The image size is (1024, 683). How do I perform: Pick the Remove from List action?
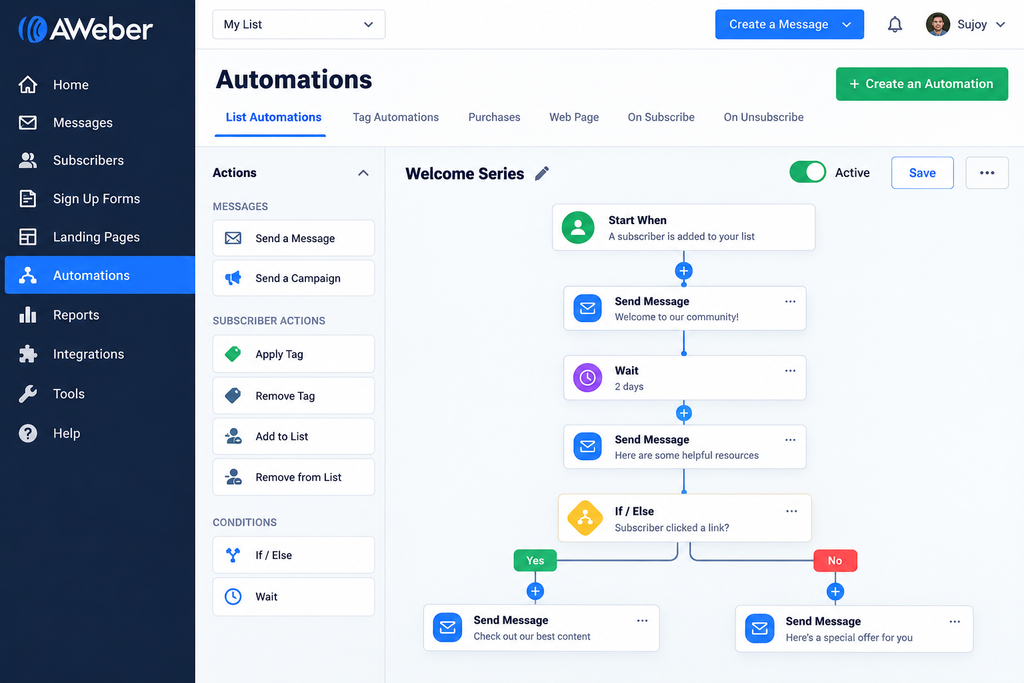point(293,477)
